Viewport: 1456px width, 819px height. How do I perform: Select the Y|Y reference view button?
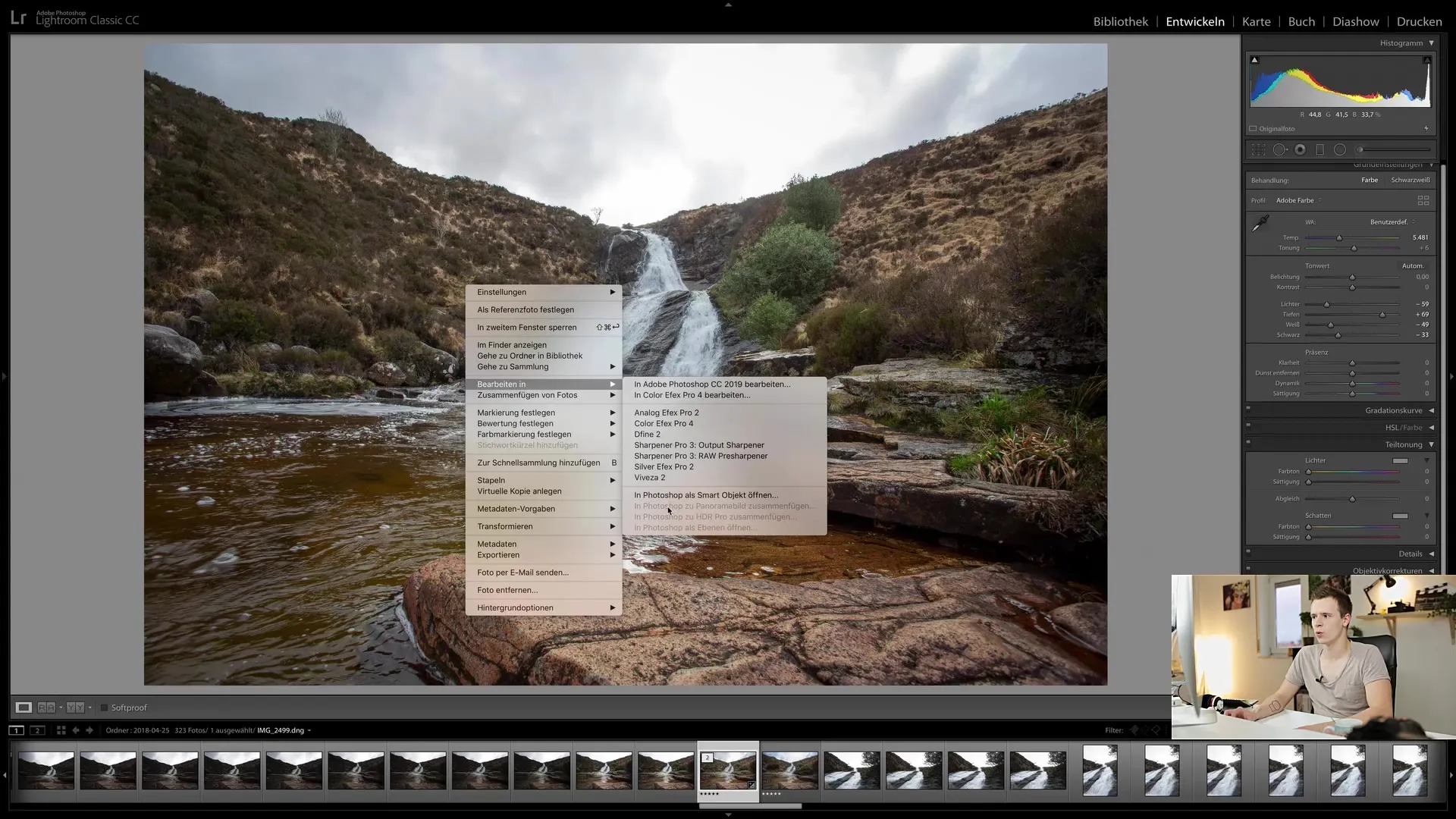pyautogui.click(x=75, y=708)
